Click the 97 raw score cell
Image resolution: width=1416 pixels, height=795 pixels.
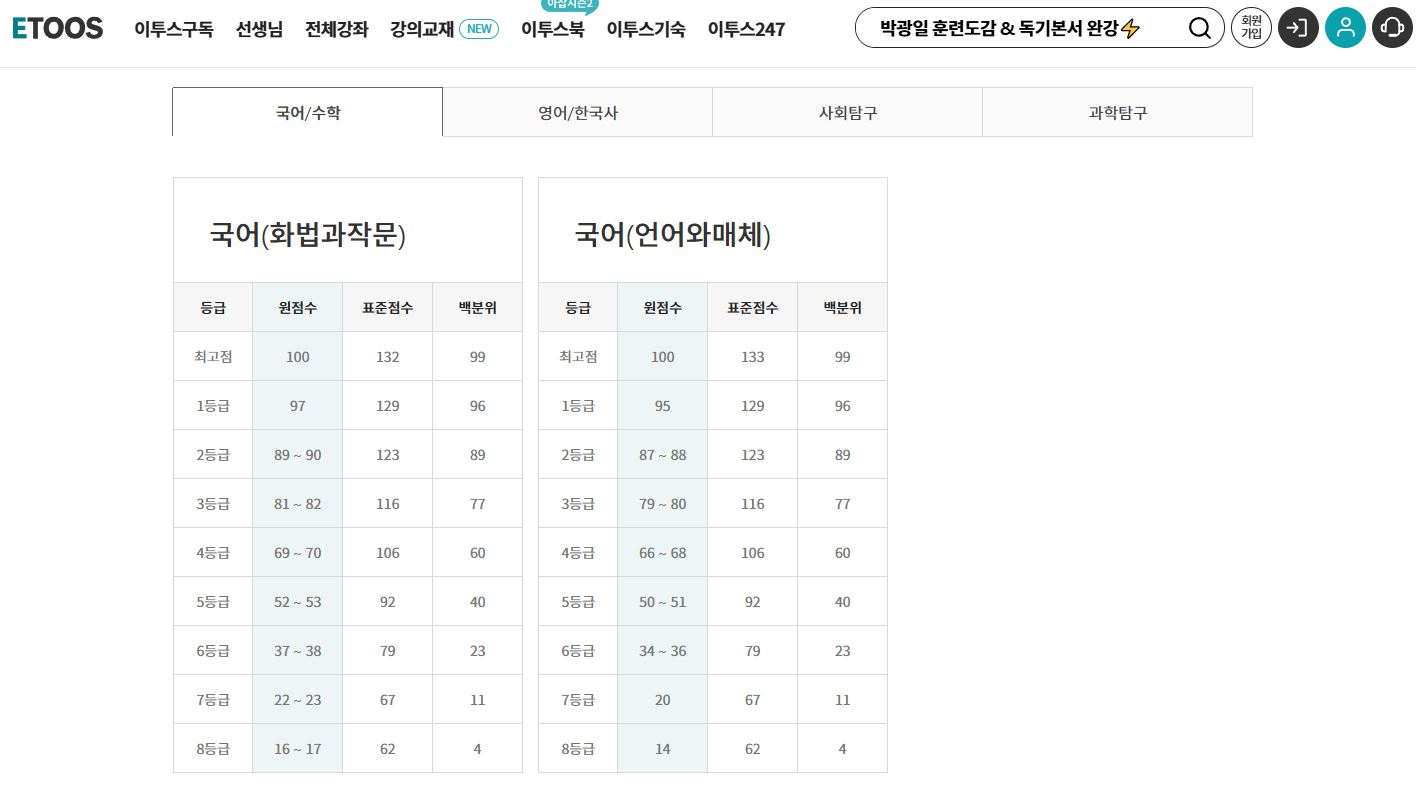[298, 406]
